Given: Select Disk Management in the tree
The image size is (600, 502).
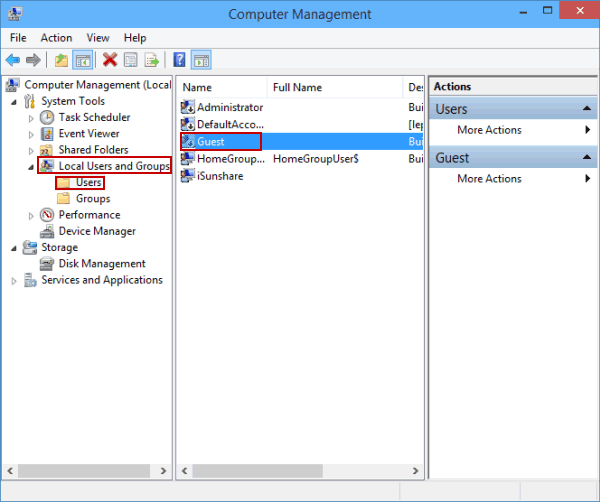Looking at the screenshot, I should tap(102, 264).
